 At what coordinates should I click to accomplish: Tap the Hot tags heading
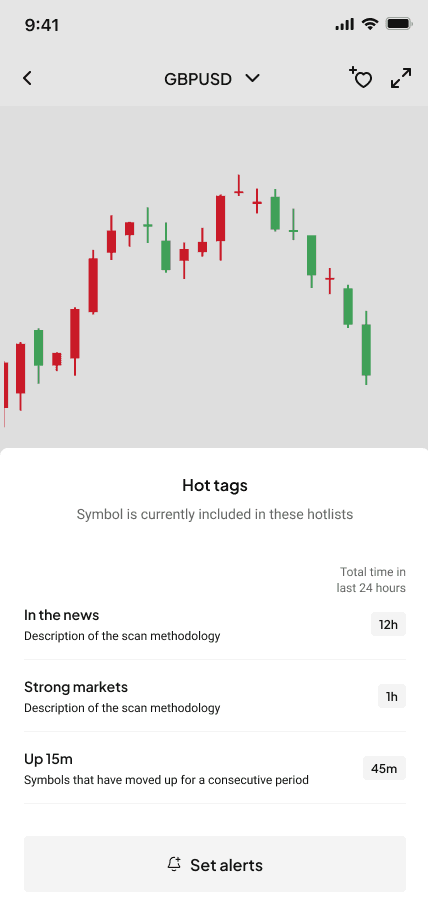(215, 485)
